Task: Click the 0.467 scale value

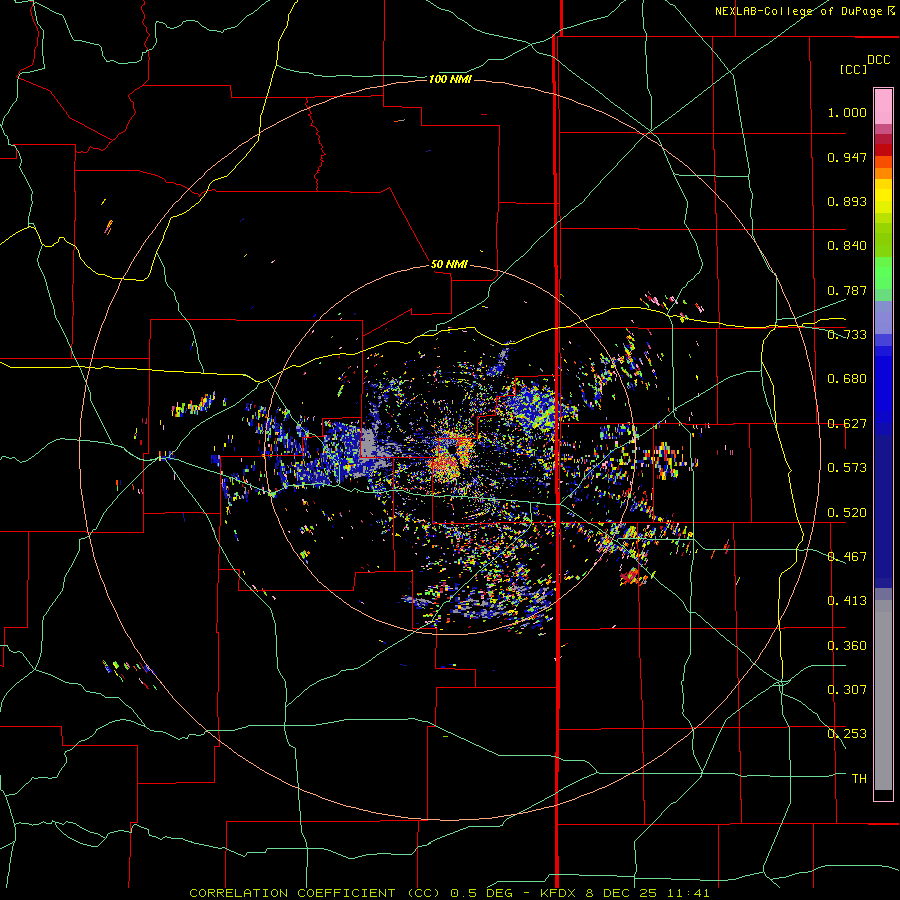Action: [847, 557]
